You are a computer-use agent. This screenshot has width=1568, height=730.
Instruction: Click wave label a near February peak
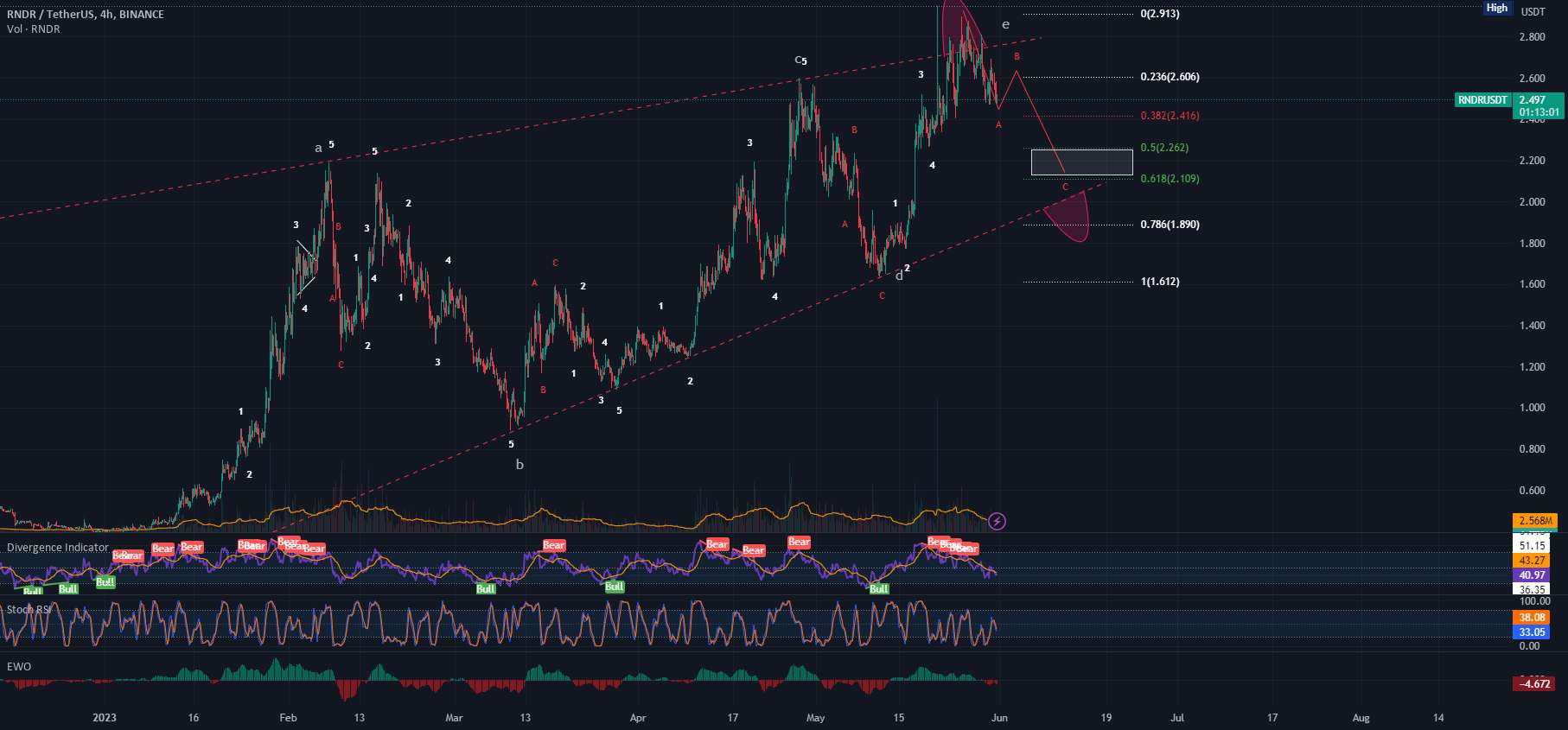pos(318,149)
